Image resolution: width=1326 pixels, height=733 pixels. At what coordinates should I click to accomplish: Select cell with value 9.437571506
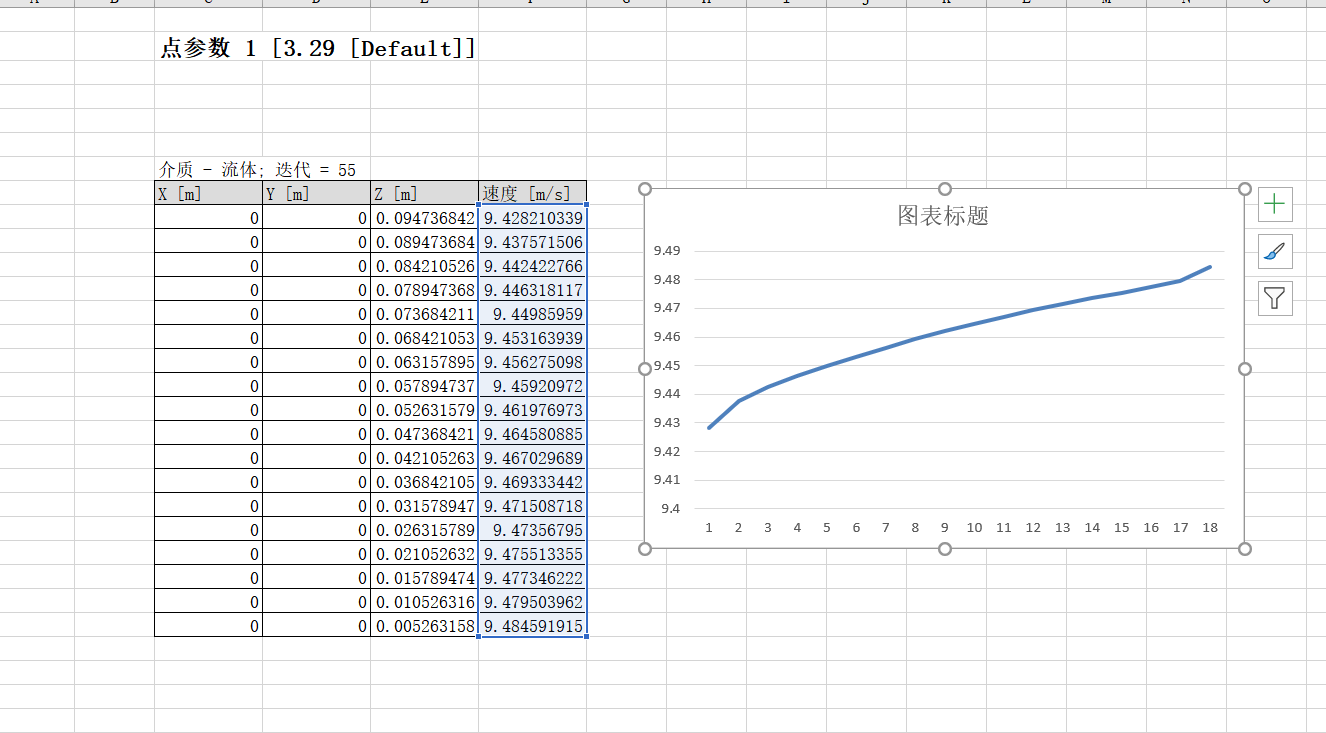(x=532, y=242)
